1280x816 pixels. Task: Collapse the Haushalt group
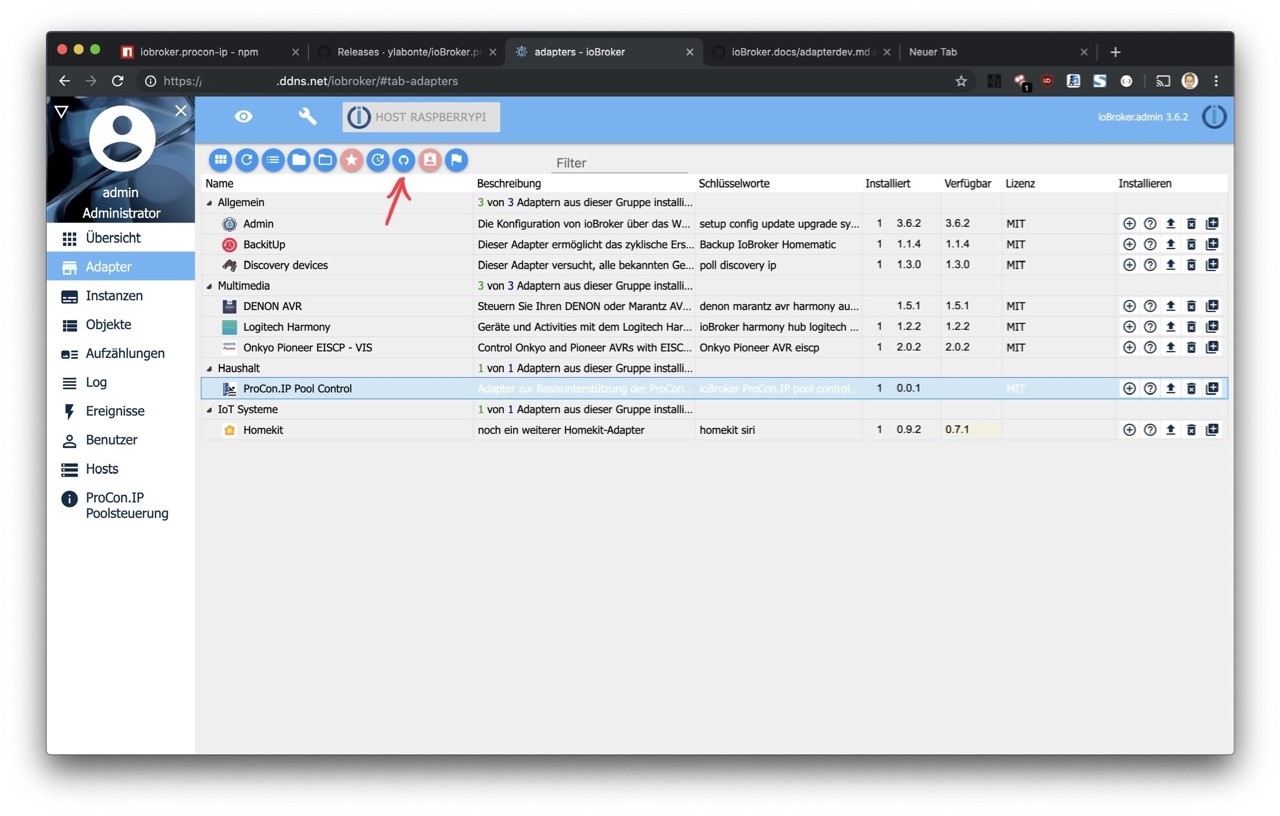click(209, 369)
